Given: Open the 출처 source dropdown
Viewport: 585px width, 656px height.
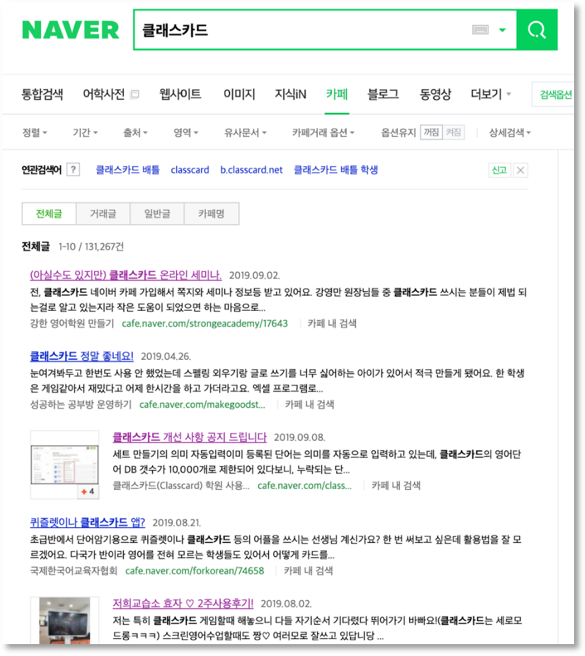Looking at the screenshot, I should click(x=135, y=133).
